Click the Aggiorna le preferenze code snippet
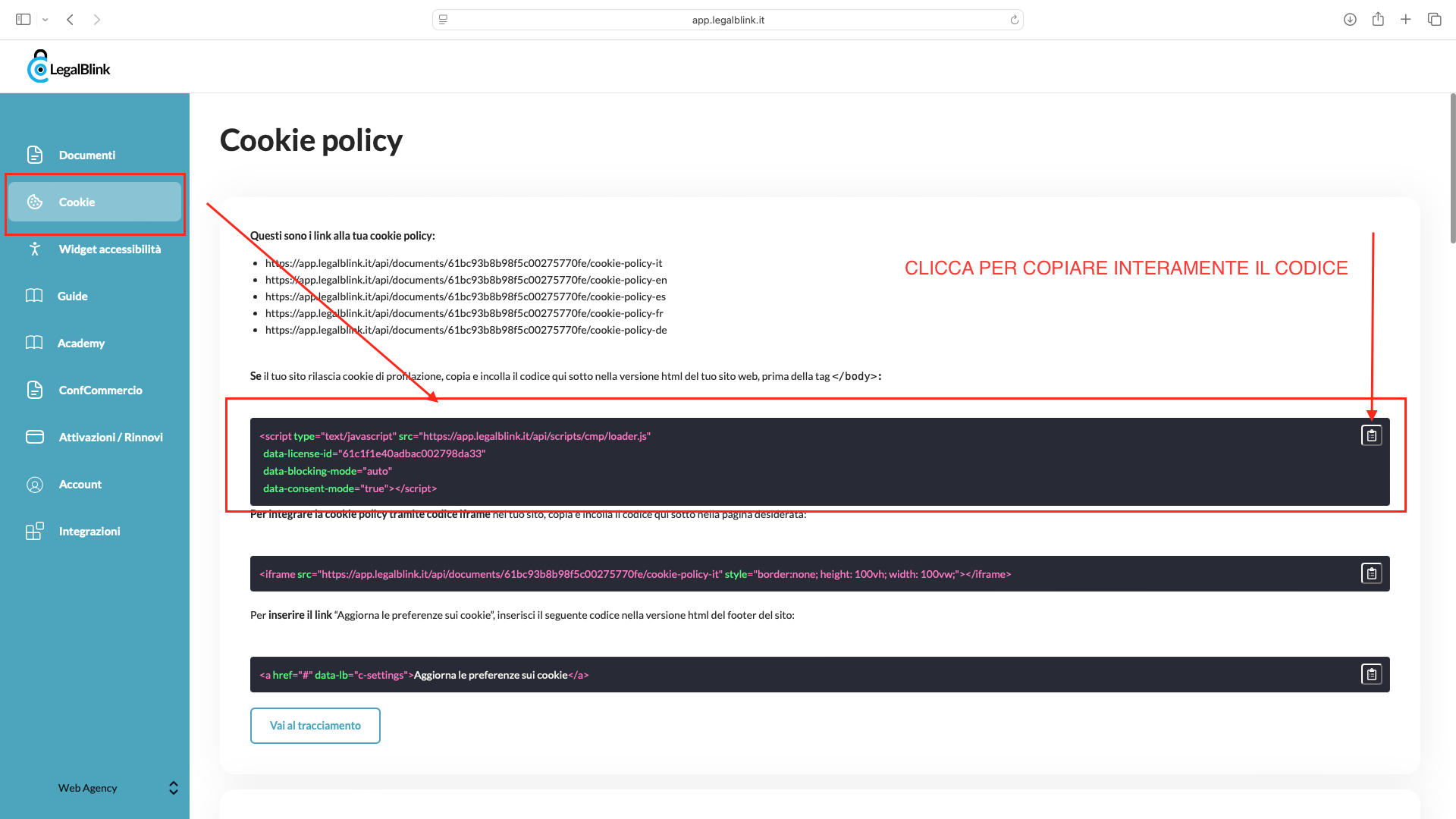 (x=424, y=675)
